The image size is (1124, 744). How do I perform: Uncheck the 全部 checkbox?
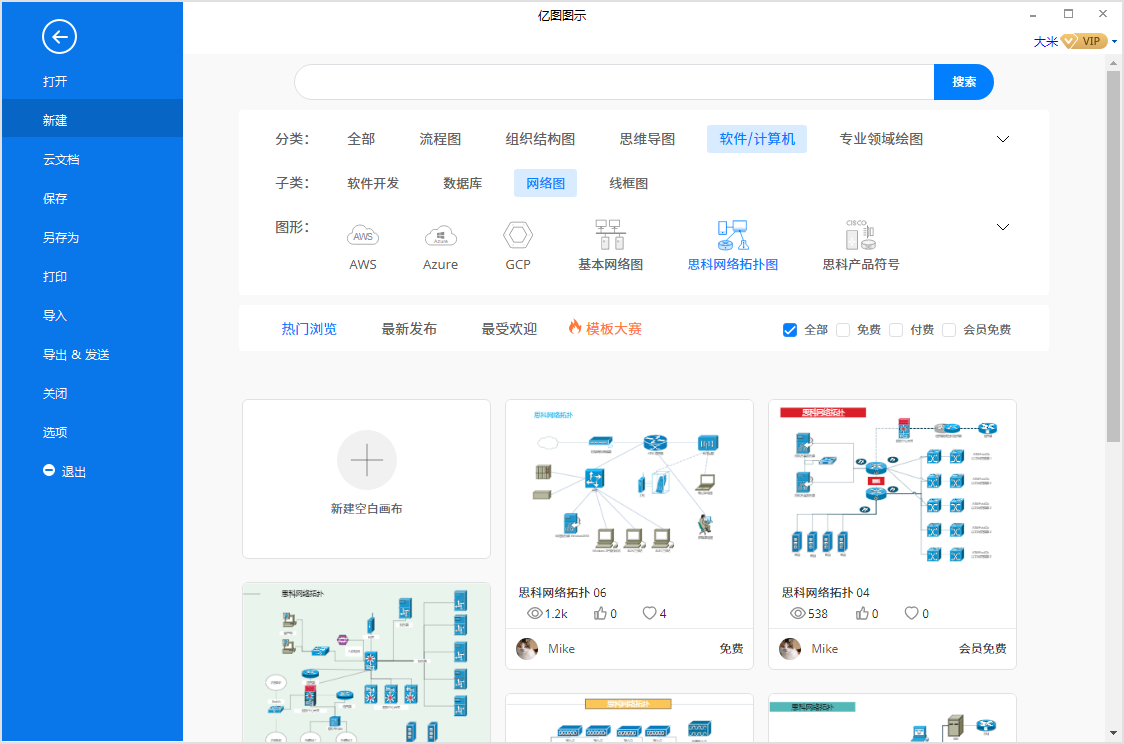click(790, 330)
